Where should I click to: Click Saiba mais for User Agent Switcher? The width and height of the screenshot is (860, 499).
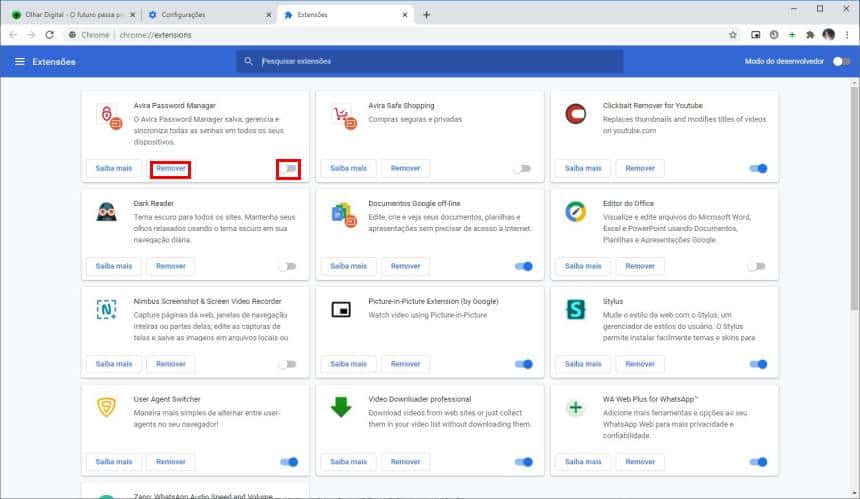tap(114, 462)
